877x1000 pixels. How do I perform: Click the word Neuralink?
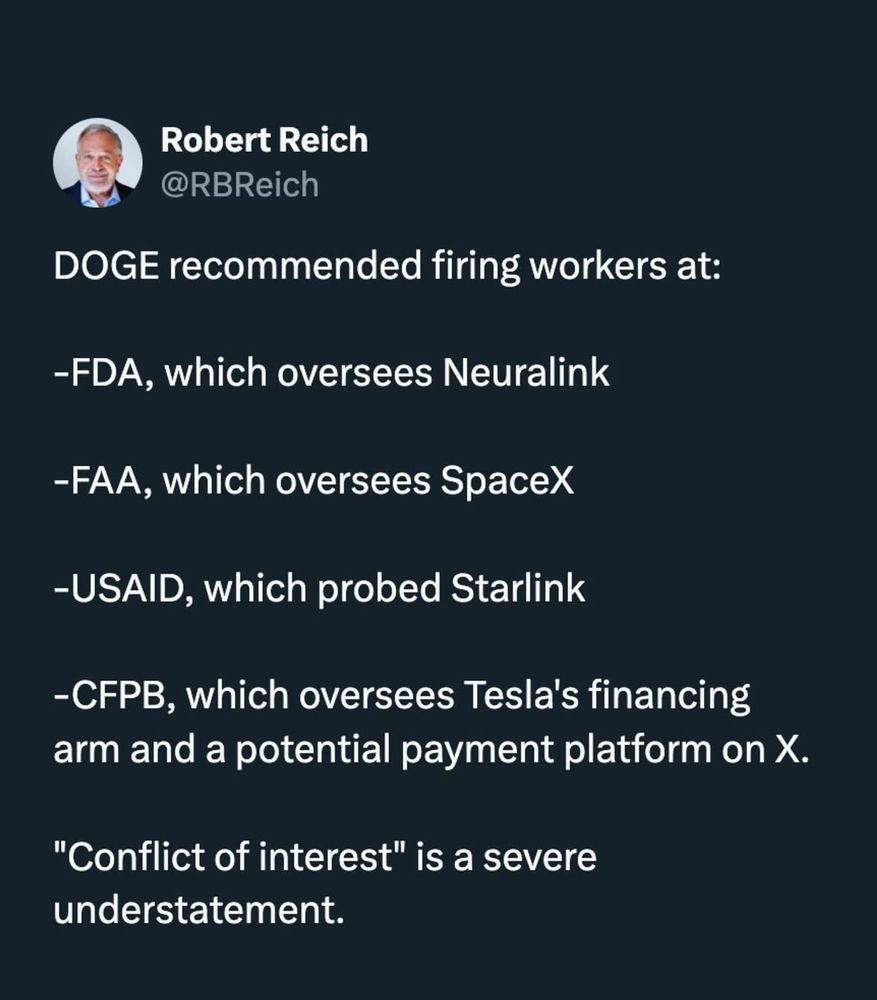[x=526, y=372]
